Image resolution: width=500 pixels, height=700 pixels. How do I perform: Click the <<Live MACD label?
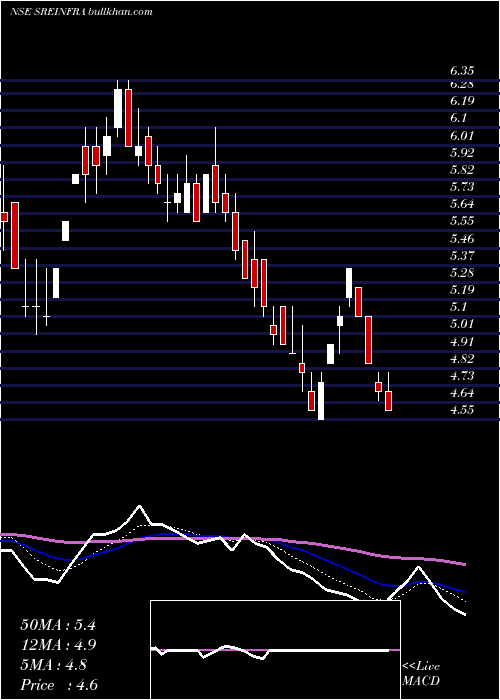click(x=421, y=674)
